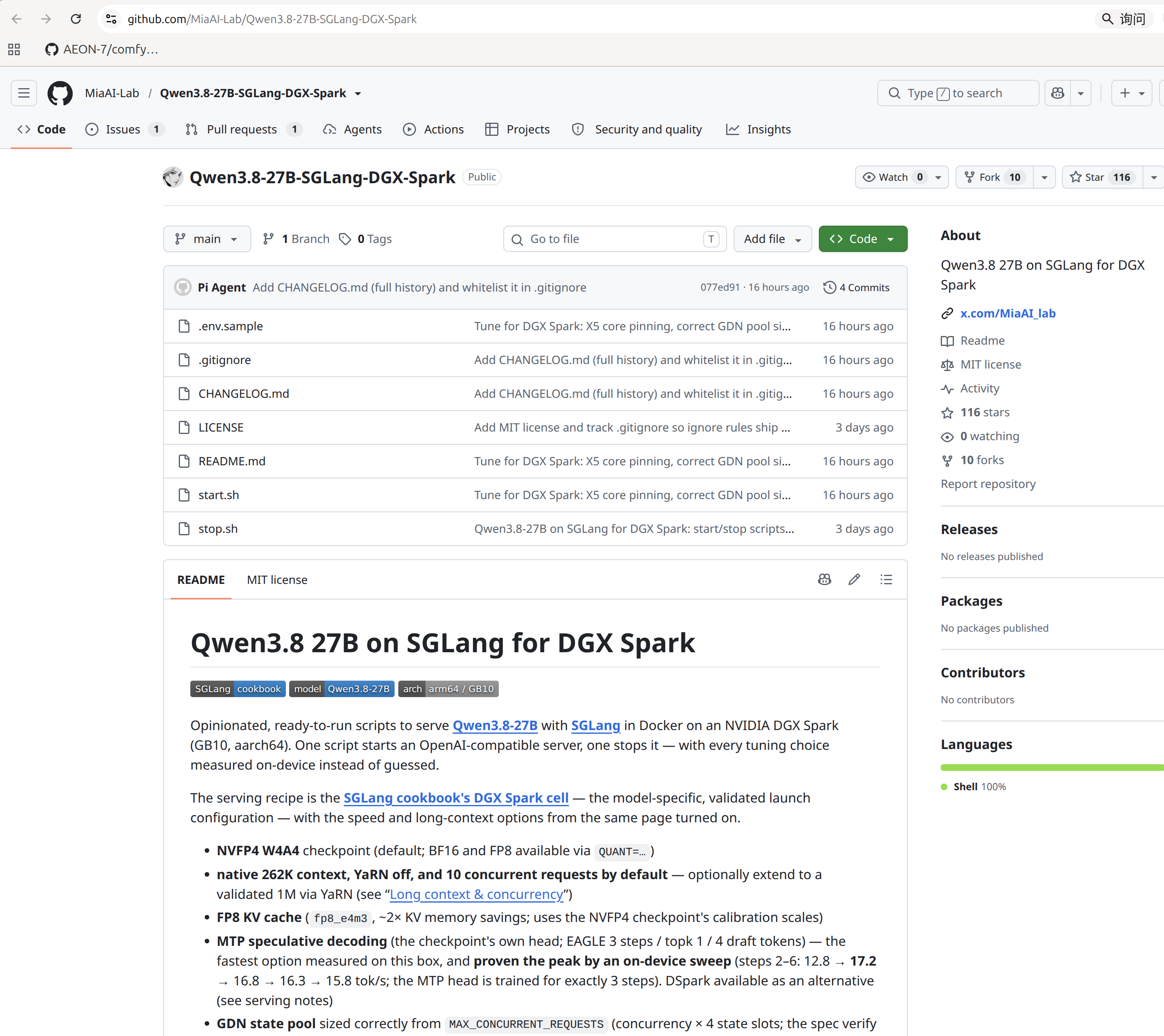The width and height of the screenshot is (1164, 1036).
Task: Open the AEON-7/comfy bookmark
Action: (x=102, y=49)
